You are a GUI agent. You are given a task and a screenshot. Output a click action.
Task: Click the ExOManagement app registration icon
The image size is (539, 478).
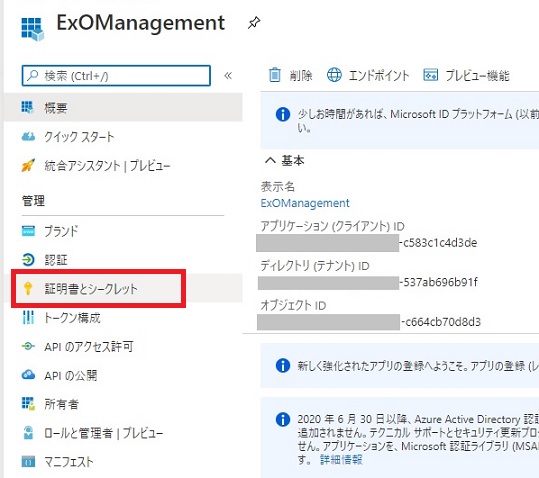point(32,29)
